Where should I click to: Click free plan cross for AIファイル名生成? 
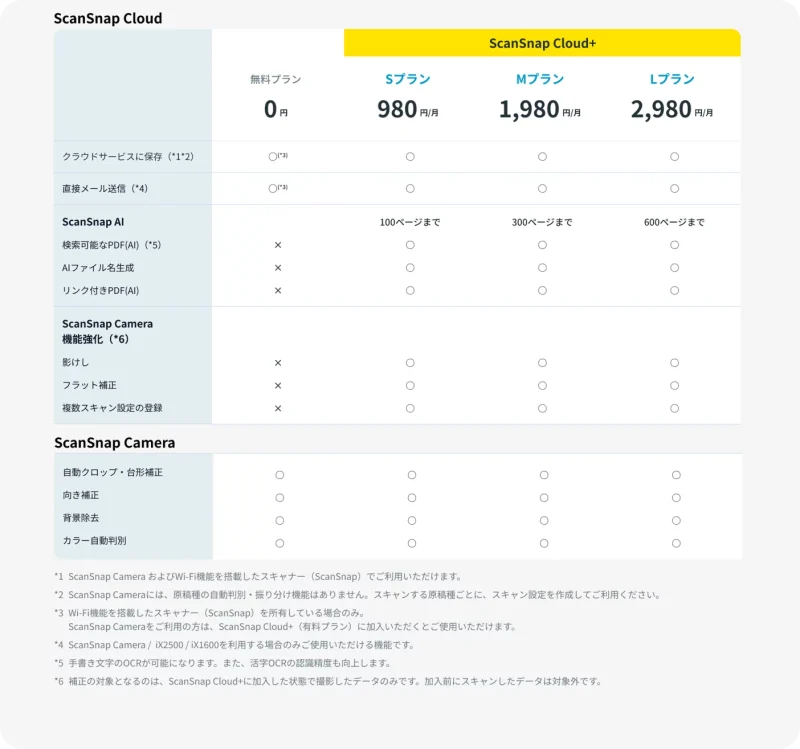pos(278,267)
